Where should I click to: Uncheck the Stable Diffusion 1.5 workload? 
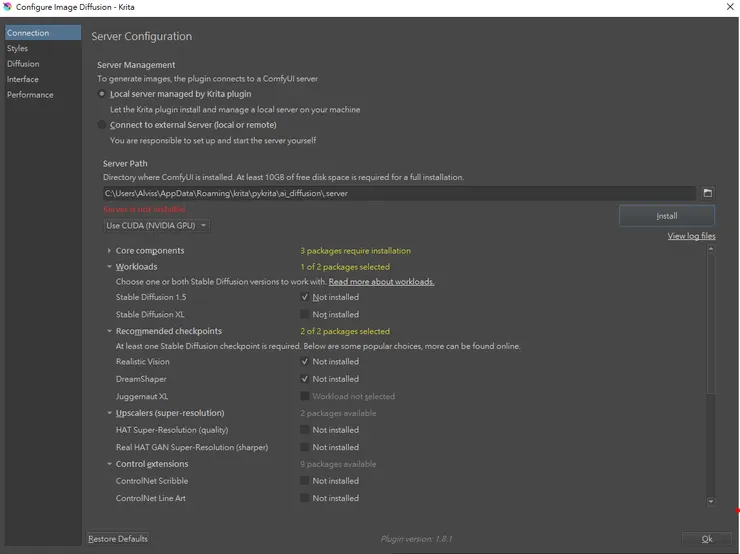tap(305, 297)
